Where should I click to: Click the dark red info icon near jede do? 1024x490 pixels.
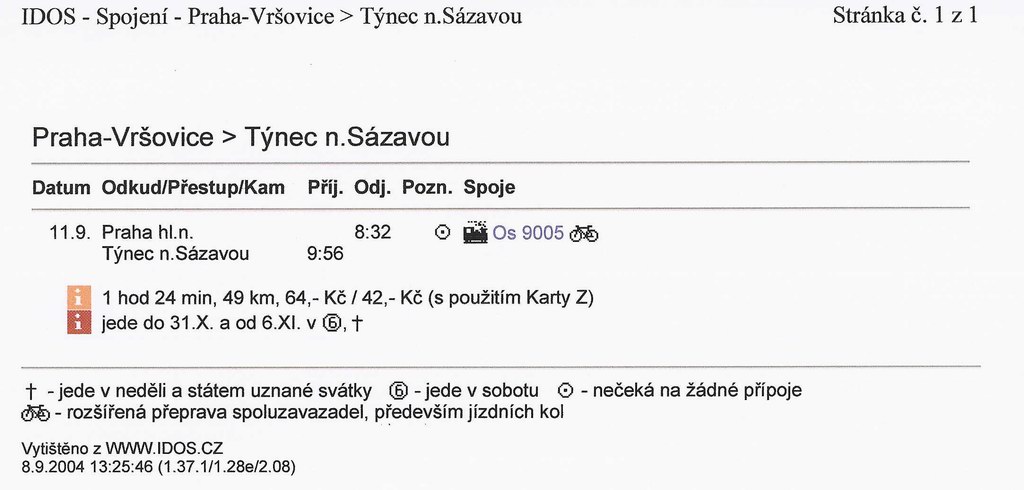pos(79,322)
